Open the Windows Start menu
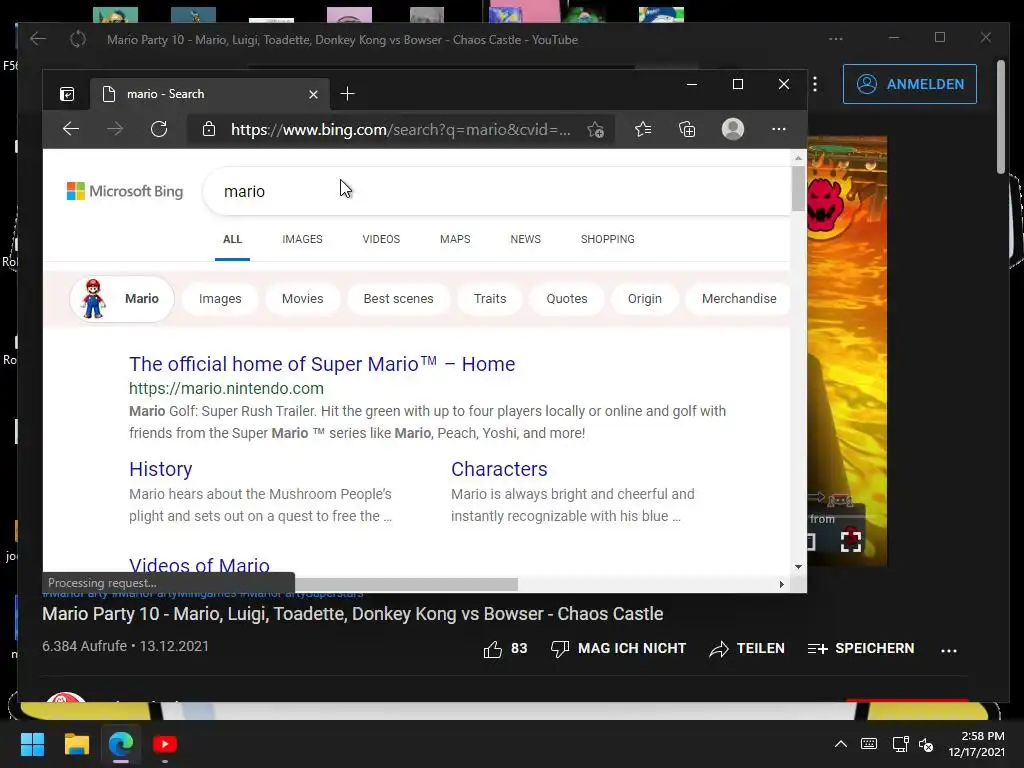 (32, 744)
